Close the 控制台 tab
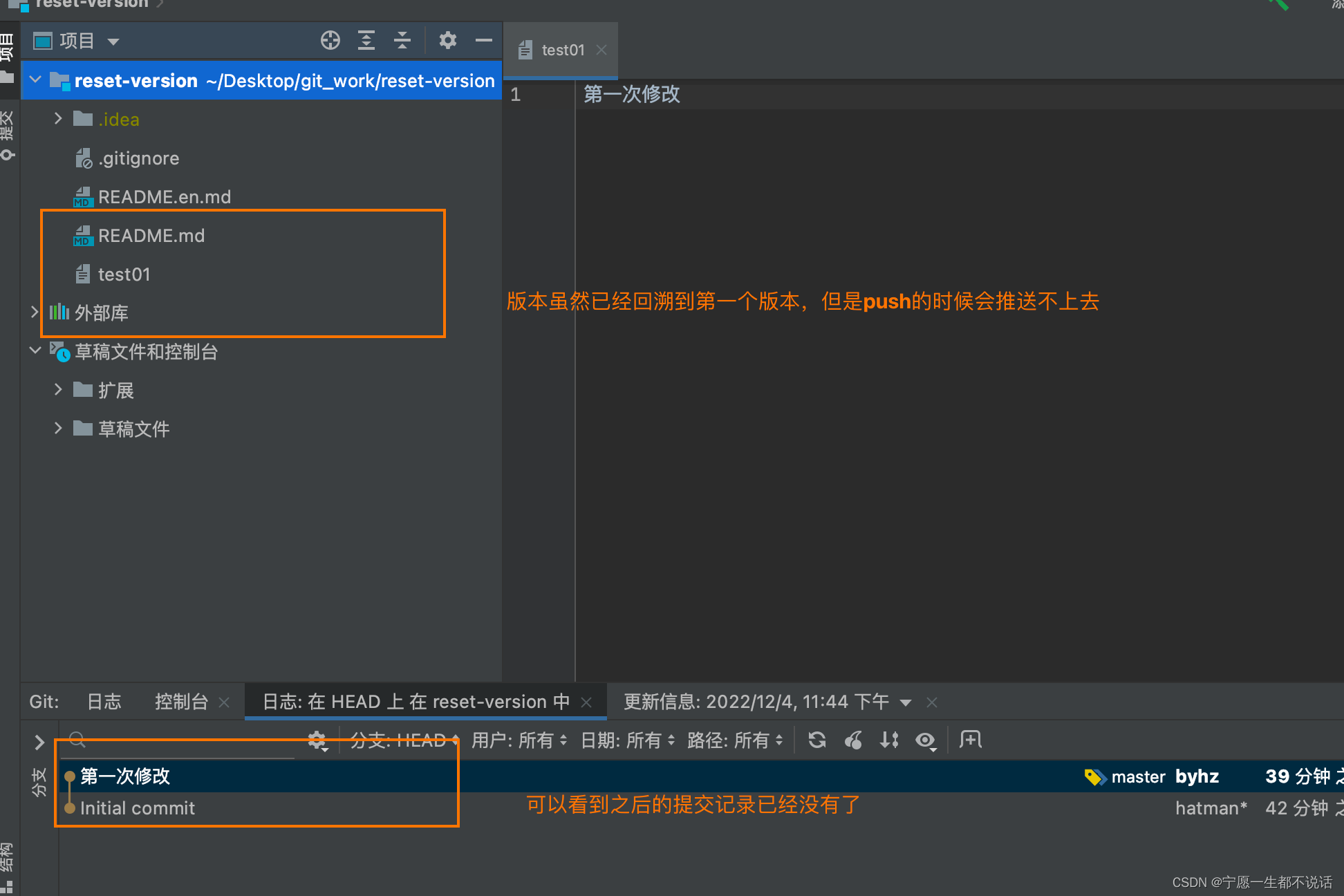 pyautogui.click(x=224, y=702)
